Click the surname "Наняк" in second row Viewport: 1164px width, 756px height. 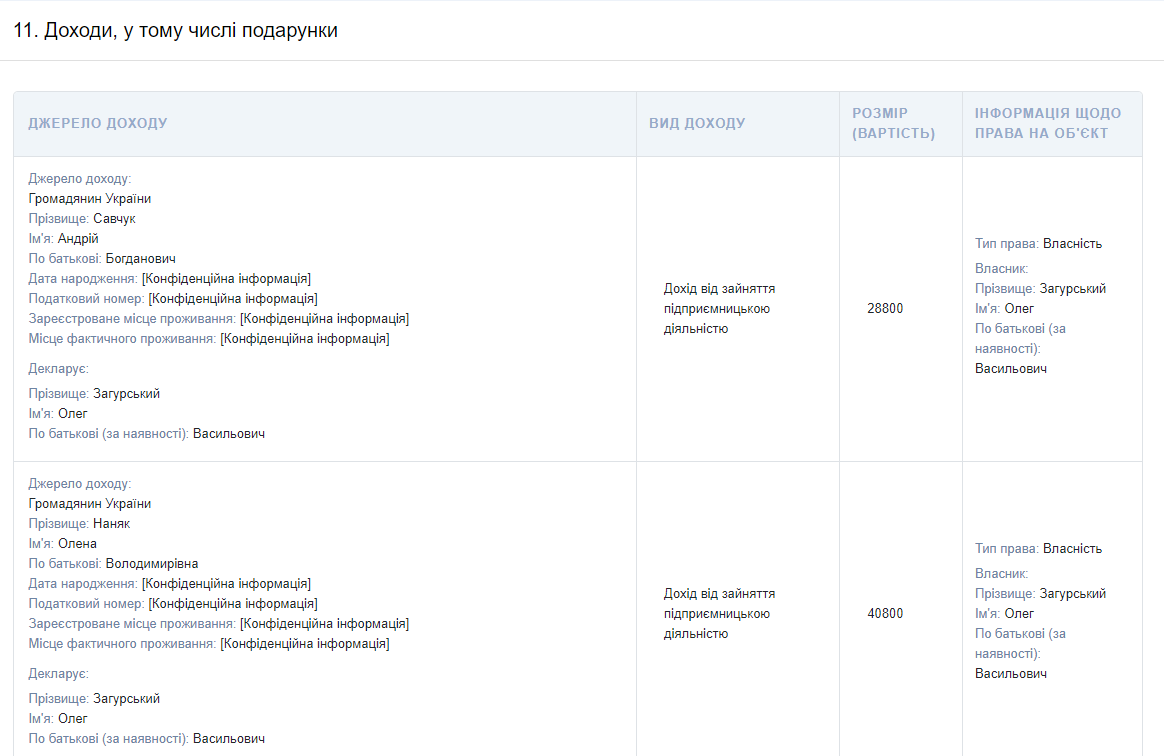click(111, 524)
